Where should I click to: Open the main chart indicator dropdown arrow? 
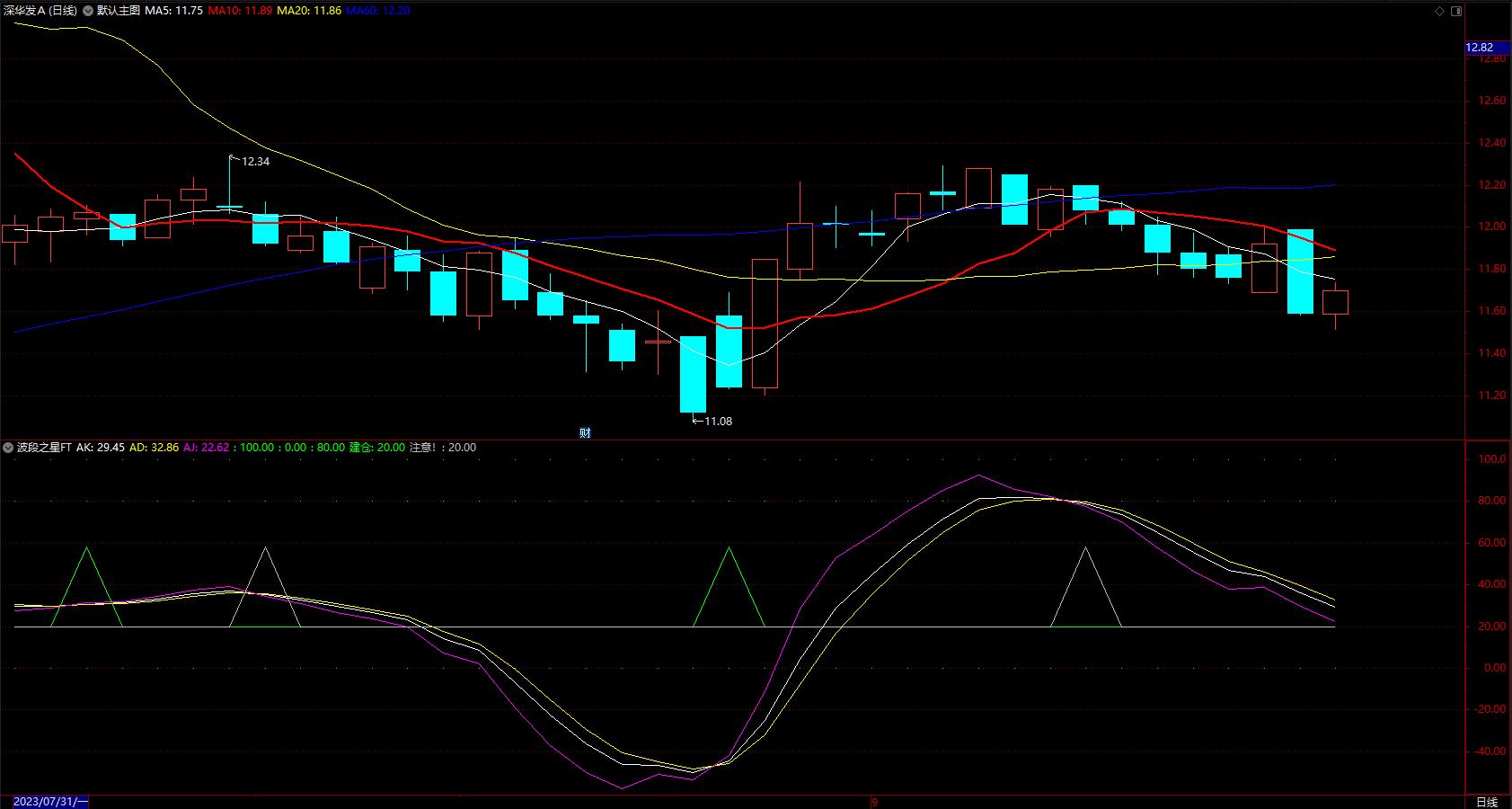(88, 11)
